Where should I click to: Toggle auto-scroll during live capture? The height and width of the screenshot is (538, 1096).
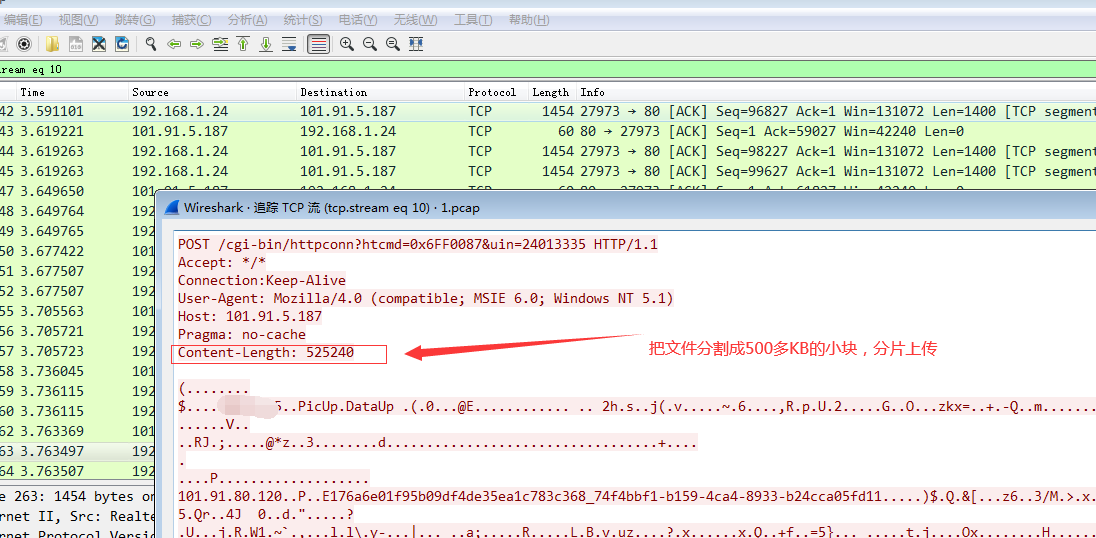(x=289, y=44)
